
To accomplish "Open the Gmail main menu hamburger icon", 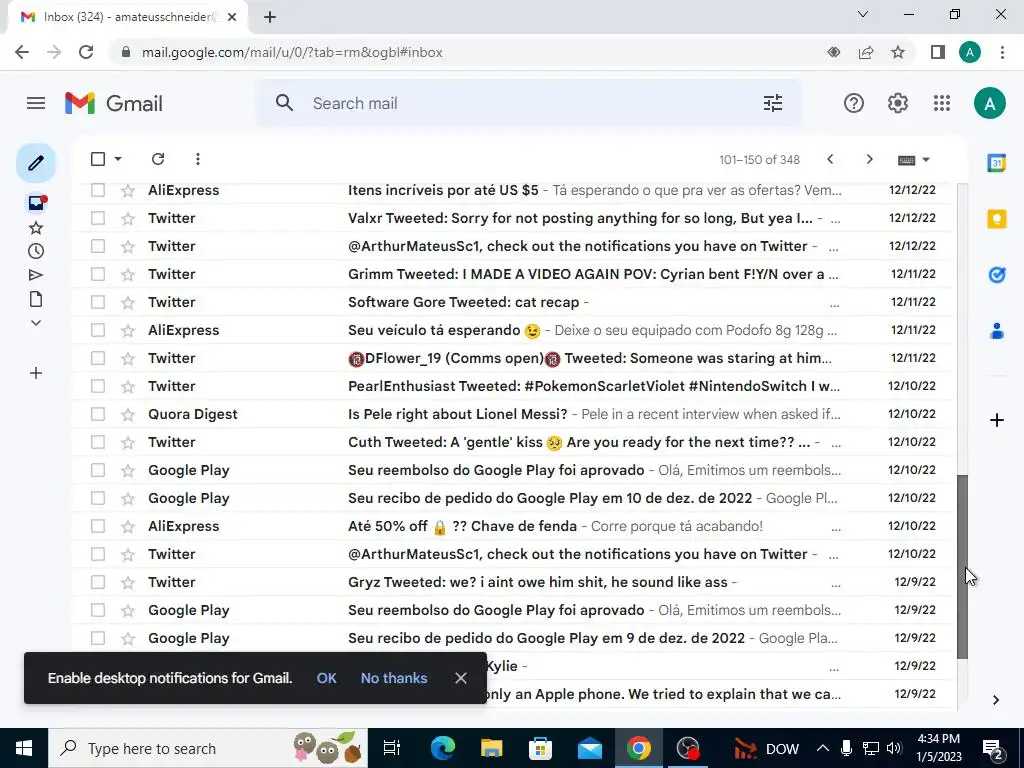I will click(36, 103).
